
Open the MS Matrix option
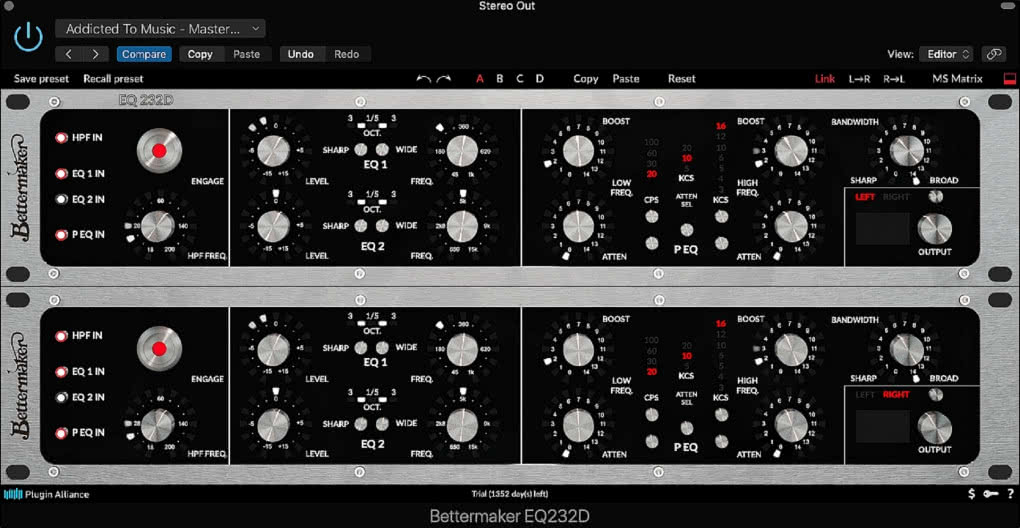(958, 79)
